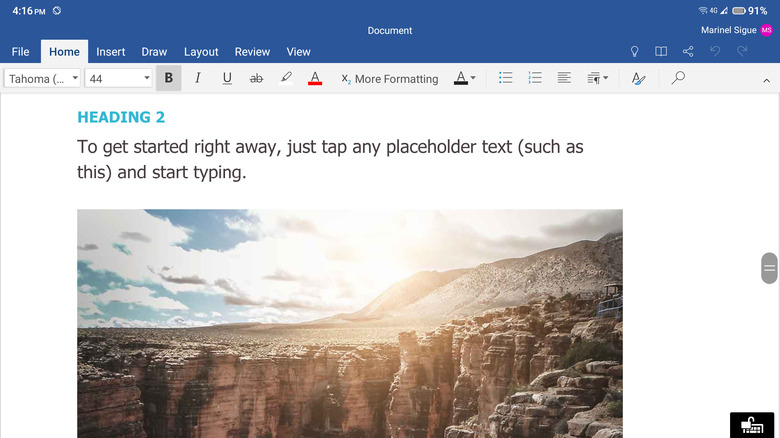Toggle Italic formatting
The height and width of the screenshot is (438, 780).
point(198,78)
